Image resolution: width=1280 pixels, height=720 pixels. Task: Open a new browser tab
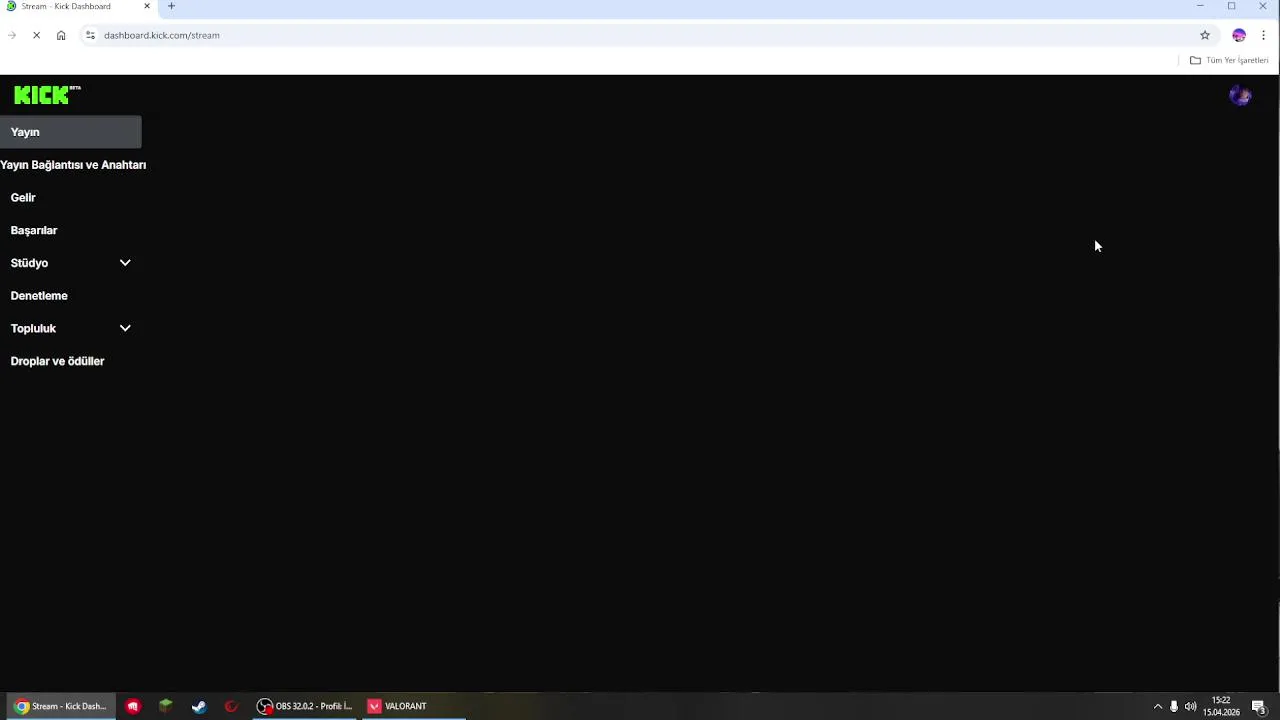[x=171, y=6]
